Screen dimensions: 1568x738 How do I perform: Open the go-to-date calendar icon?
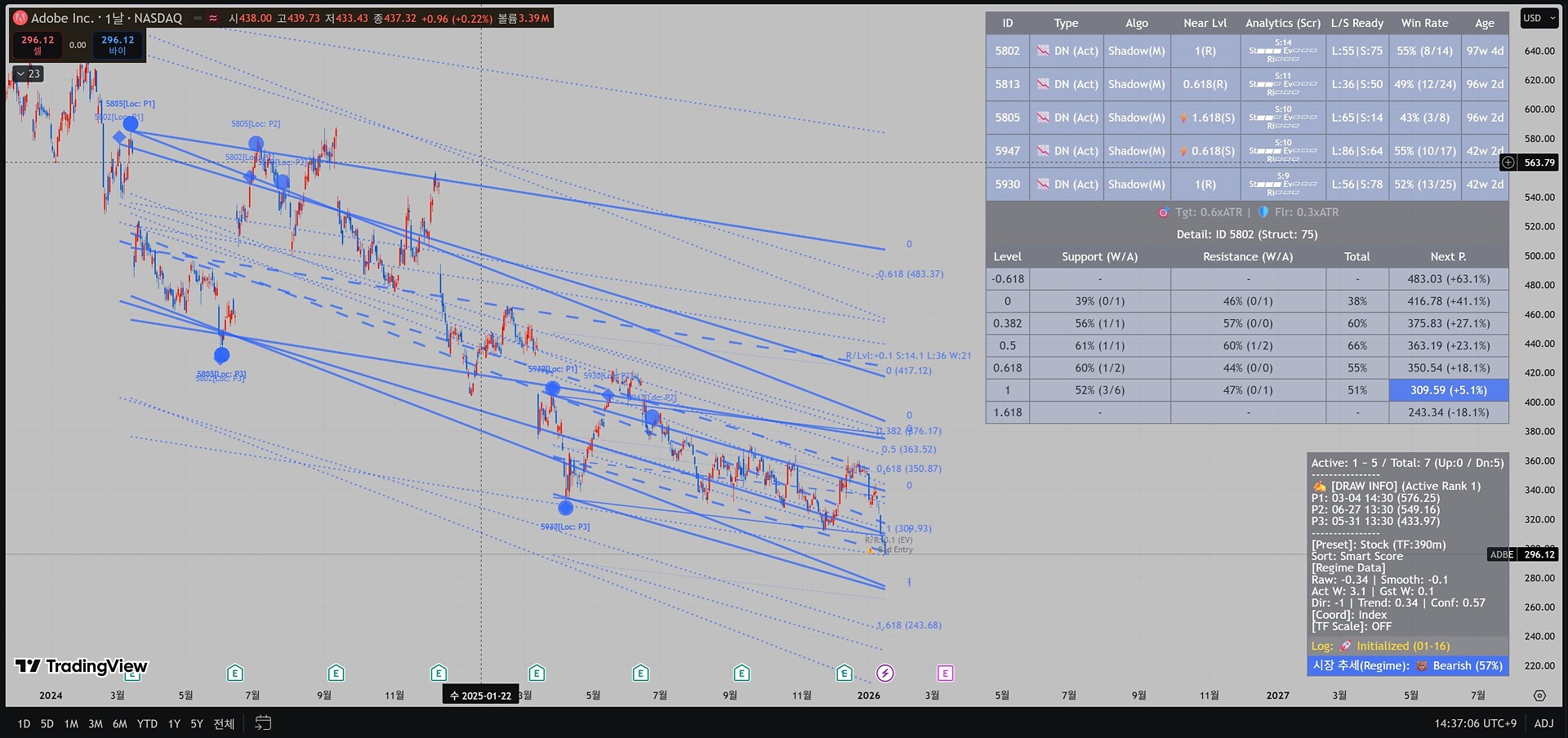pyautogui.click(x=263, y=723)
